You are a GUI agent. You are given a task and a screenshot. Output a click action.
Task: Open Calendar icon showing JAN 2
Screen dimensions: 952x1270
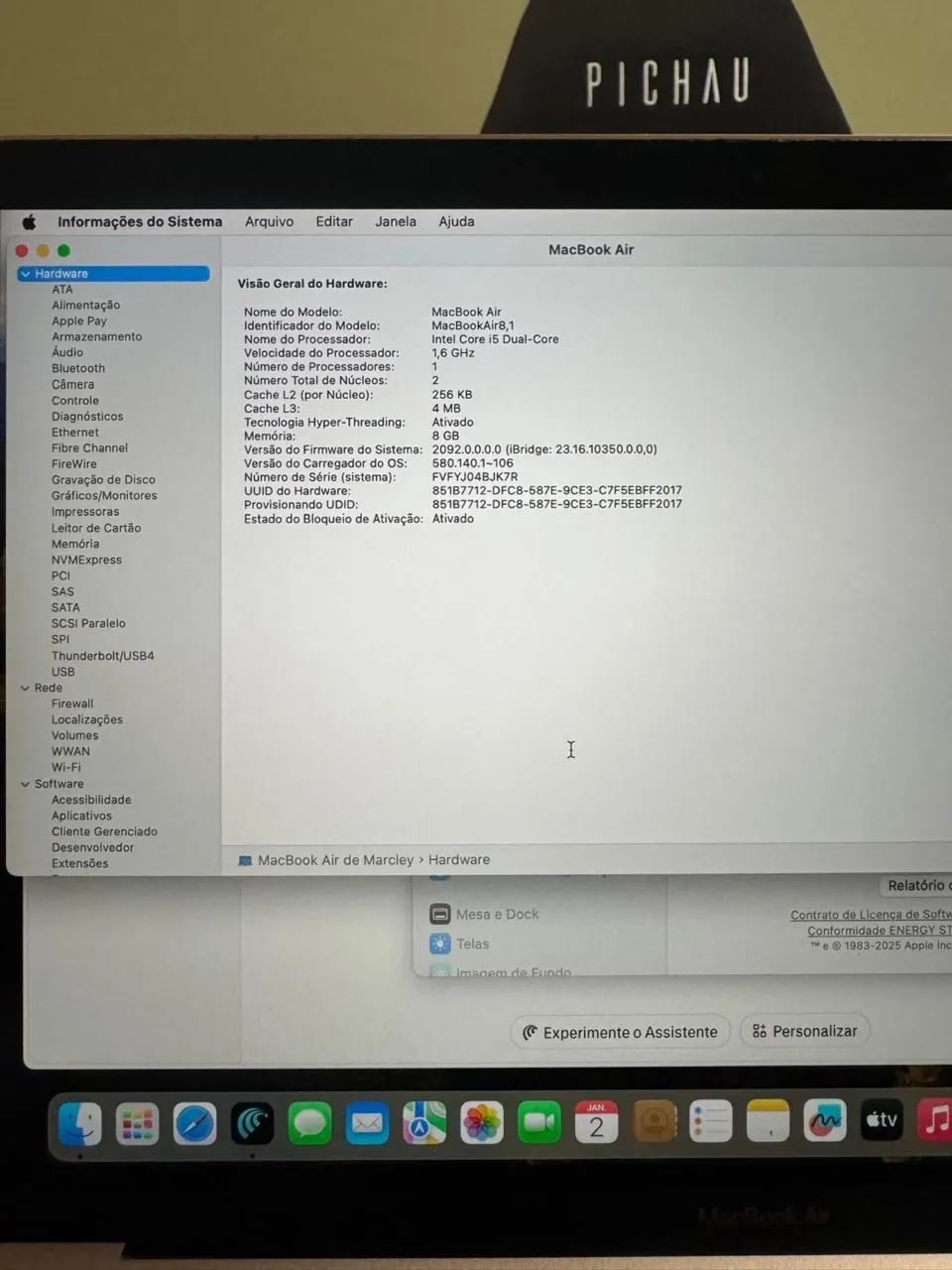click(596, 1122)
